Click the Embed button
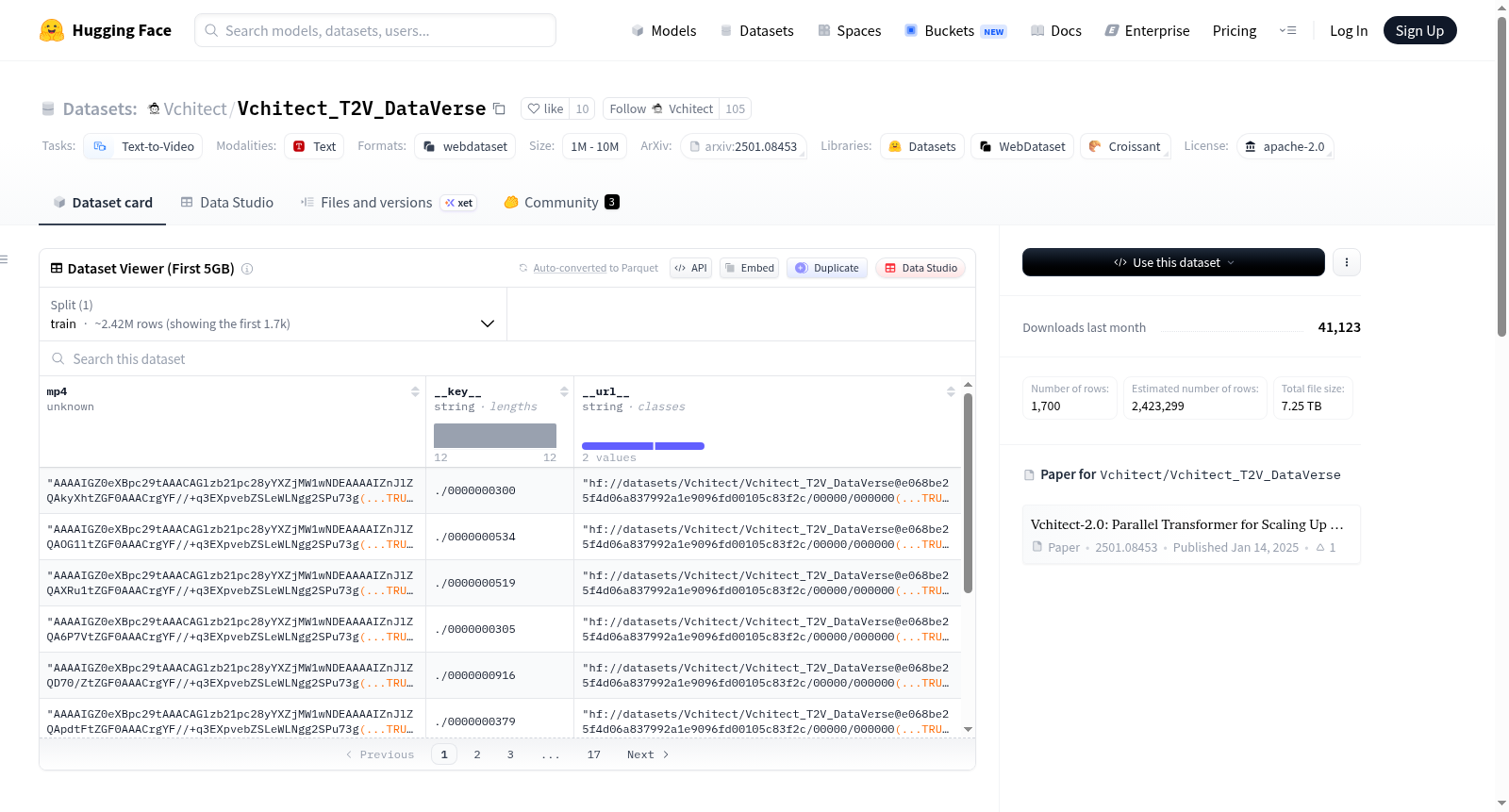1509x812 pixels. (750, 269)
